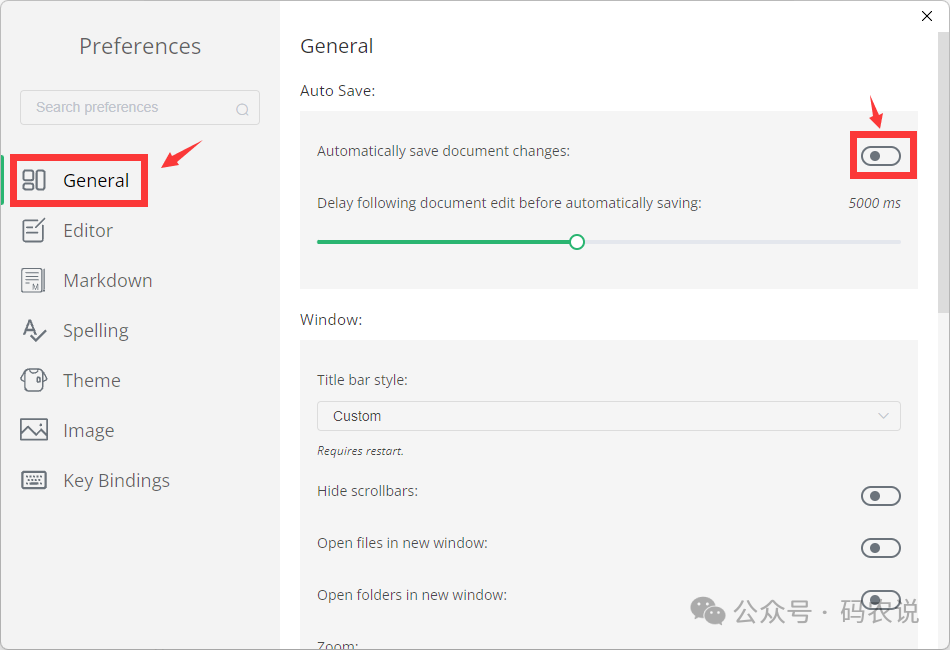
Task: Go to Key Bindings settings
Action: point(116,480)
